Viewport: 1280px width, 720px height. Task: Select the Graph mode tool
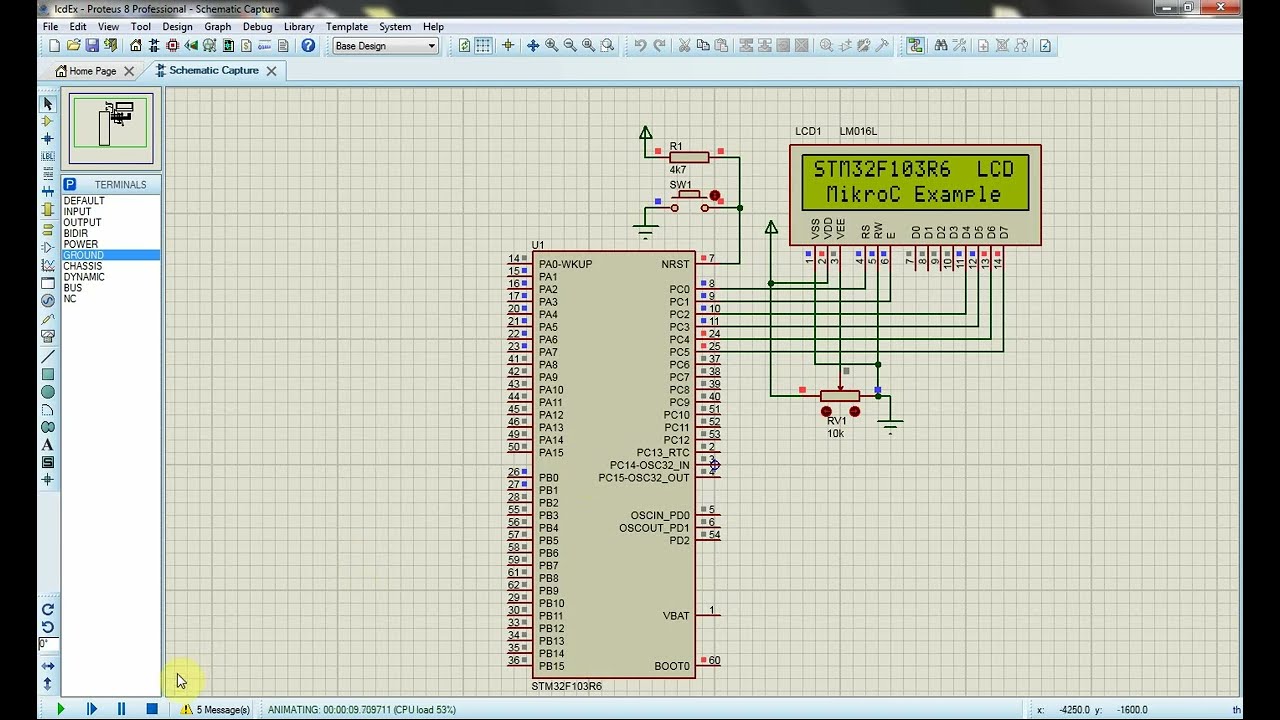(x=47, y=265)
